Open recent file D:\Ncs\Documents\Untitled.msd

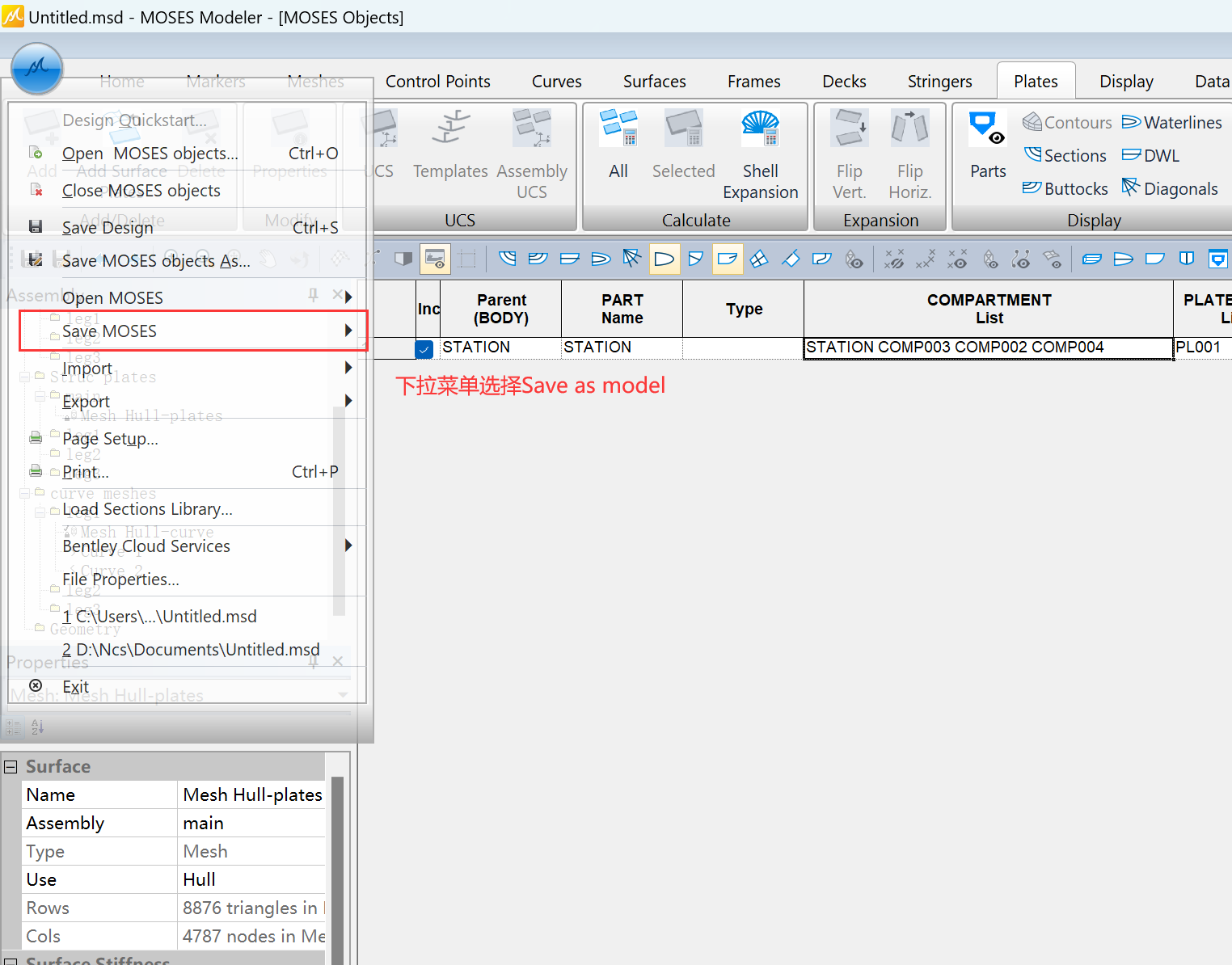click(191, 650)
